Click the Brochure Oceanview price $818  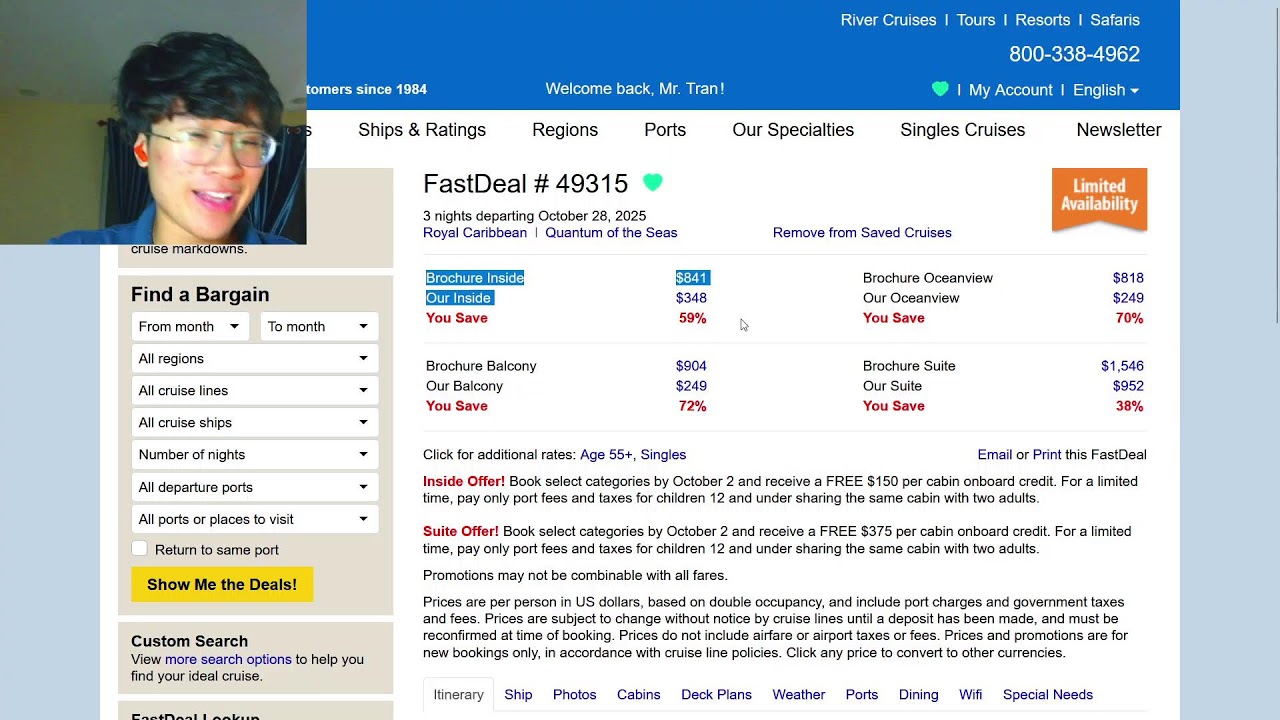coord(1128,278)
